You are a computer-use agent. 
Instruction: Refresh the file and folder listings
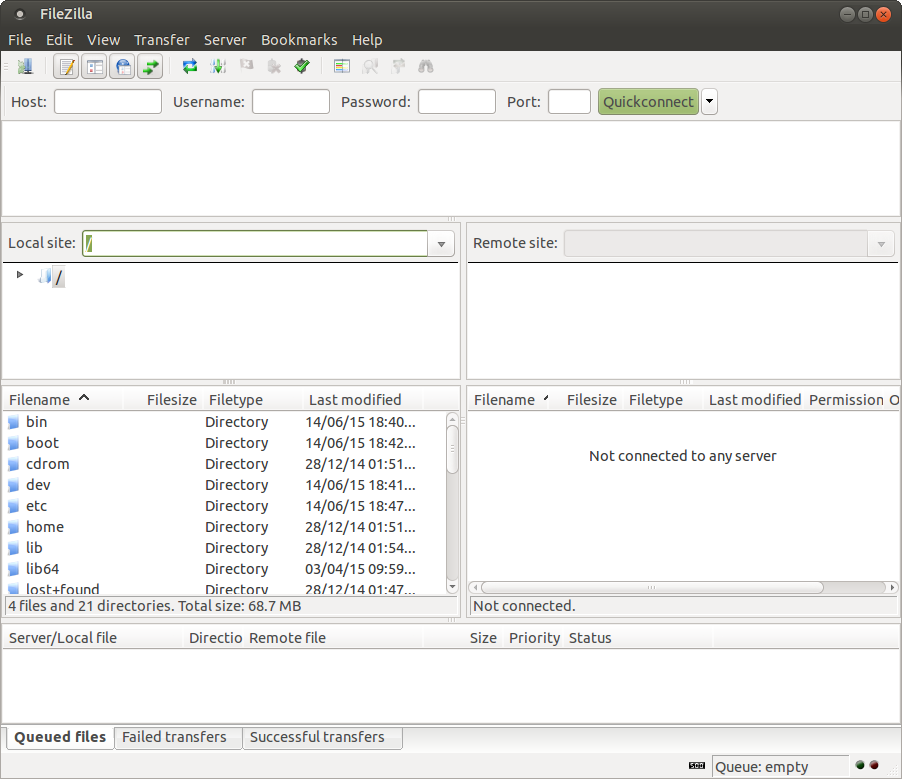[x=189, y=66]
